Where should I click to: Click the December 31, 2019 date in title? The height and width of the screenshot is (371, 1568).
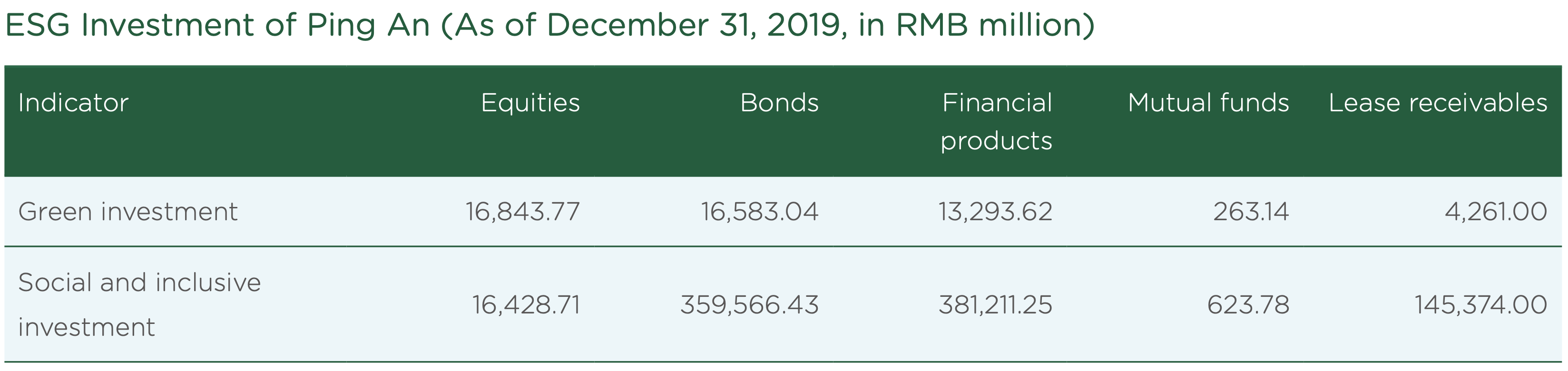pos(696,26)
